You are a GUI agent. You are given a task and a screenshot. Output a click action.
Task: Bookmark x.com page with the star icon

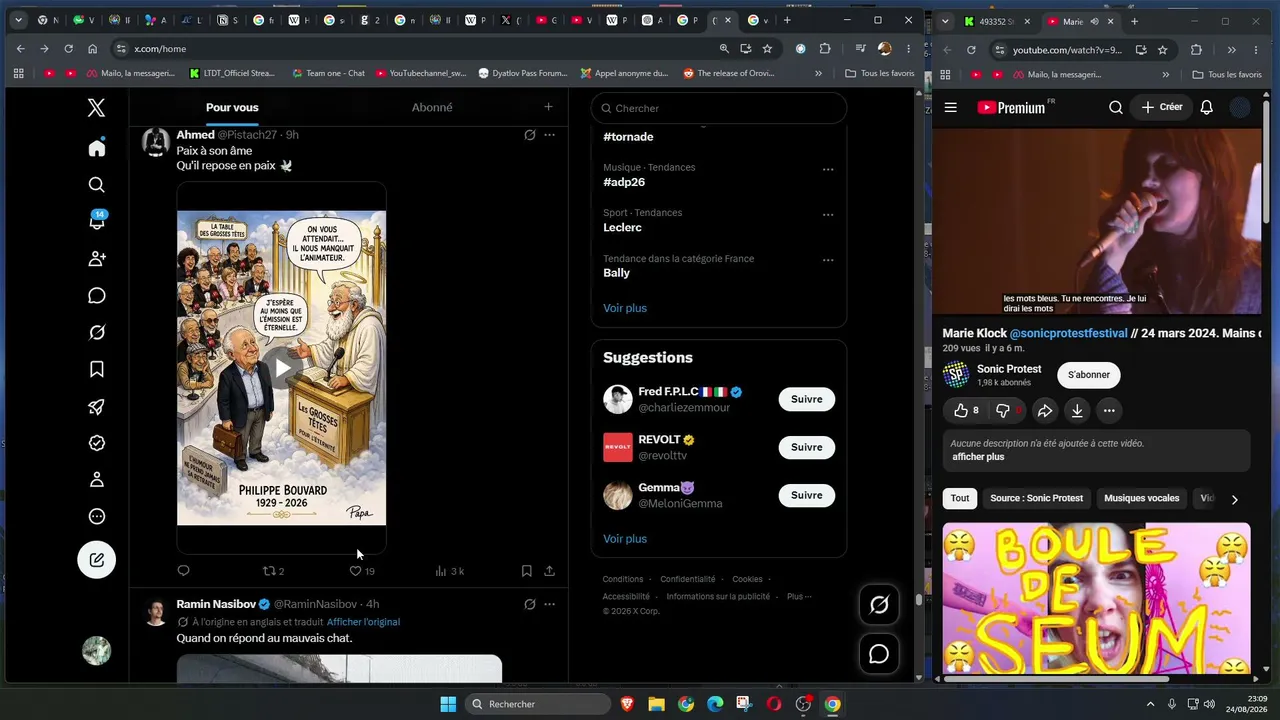[767, 48]
